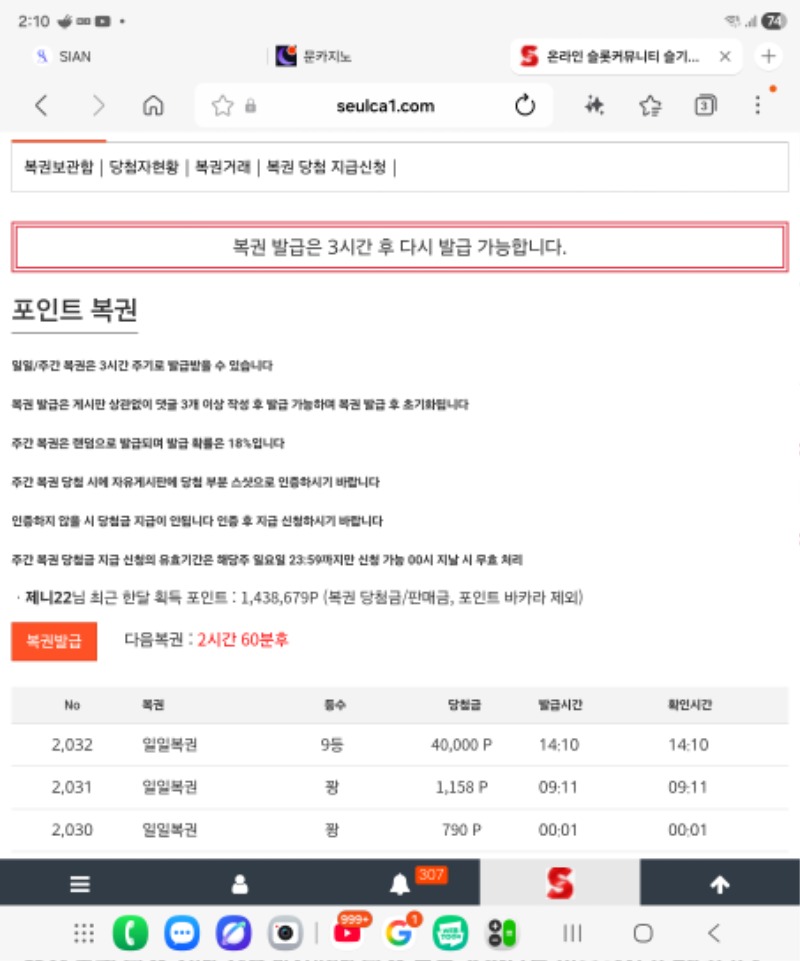Open the 당첨자현황 link

tap(144, 167)
